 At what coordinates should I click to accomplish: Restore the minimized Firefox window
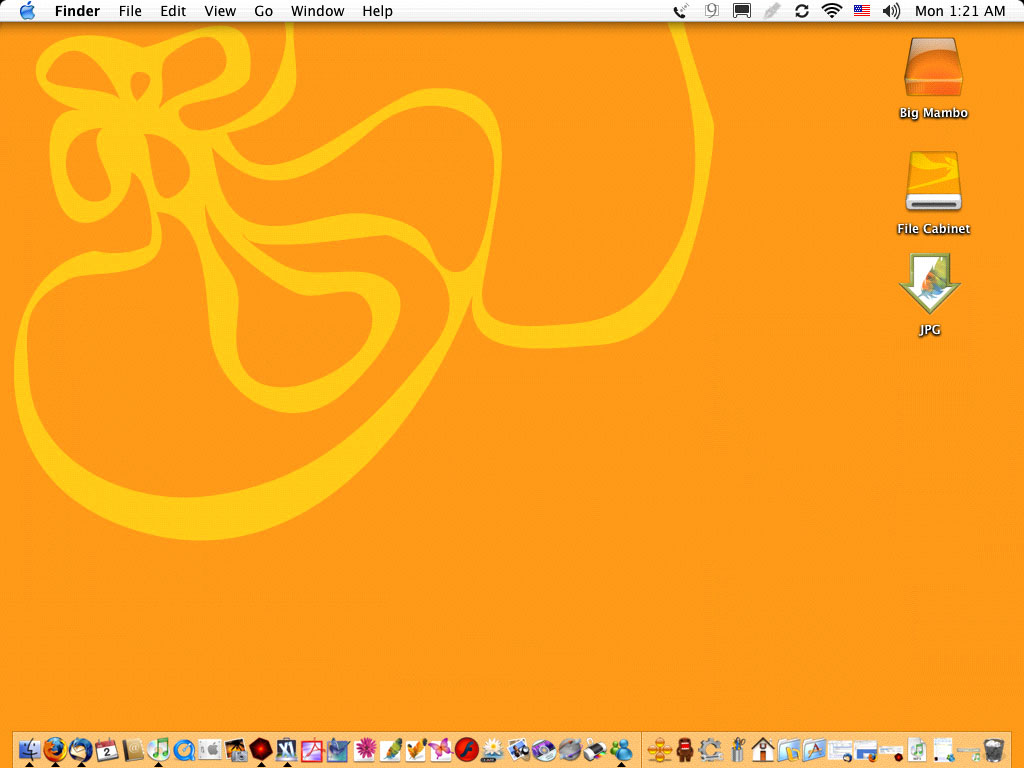point(866,751)
